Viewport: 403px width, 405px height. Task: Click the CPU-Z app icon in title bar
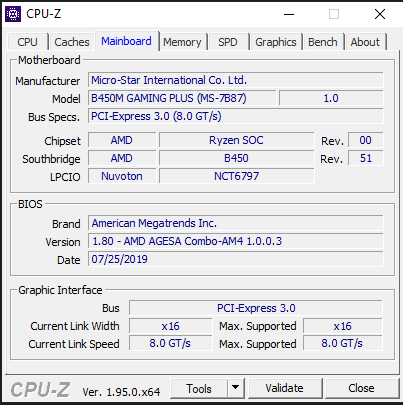[13, 14]
